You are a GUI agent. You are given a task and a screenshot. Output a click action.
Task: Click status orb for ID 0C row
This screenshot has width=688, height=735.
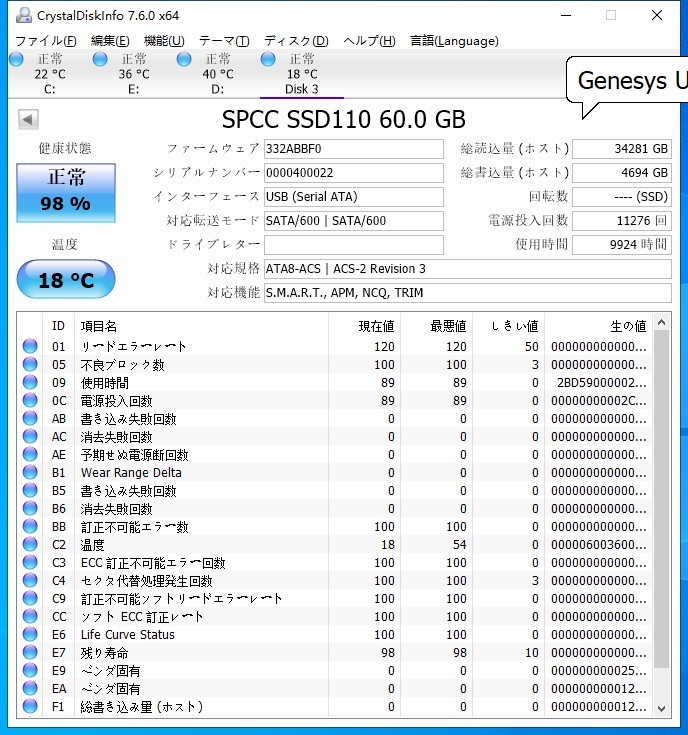point(30,400)
